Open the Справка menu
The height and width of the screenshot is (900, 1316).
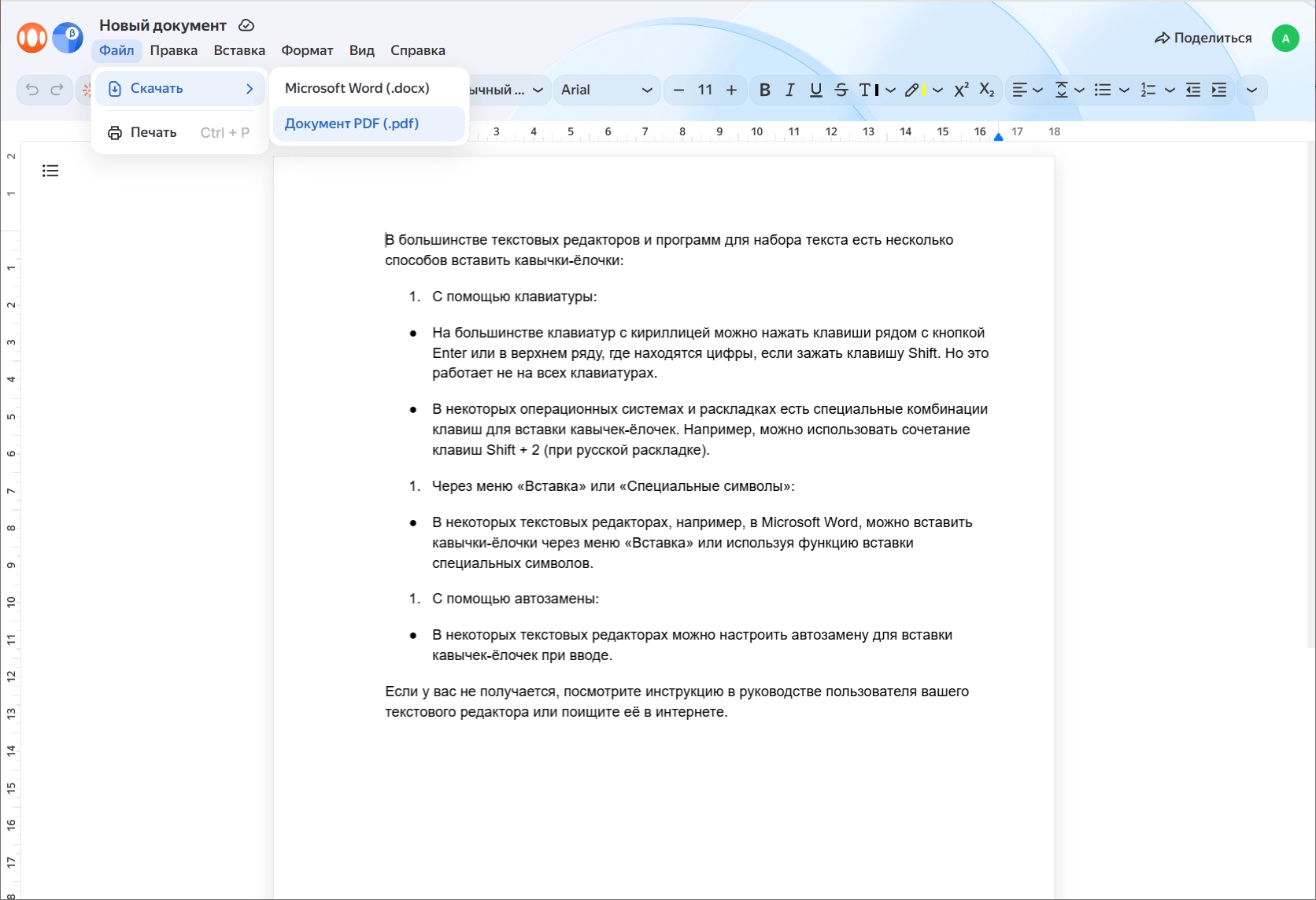tap(418, 50)
